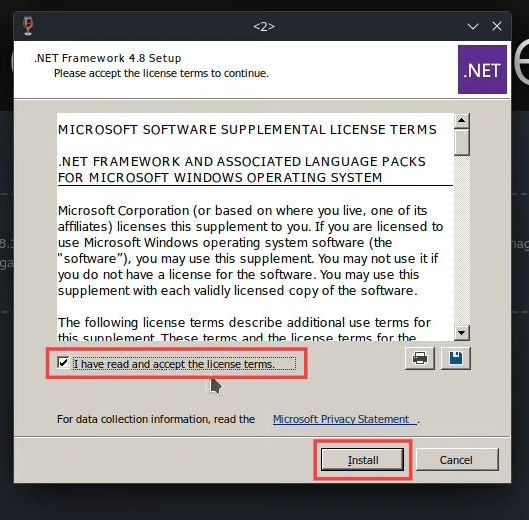The height and width of the screenshot is (520, 529).
Task: Click the Install button
Action: 362,460
